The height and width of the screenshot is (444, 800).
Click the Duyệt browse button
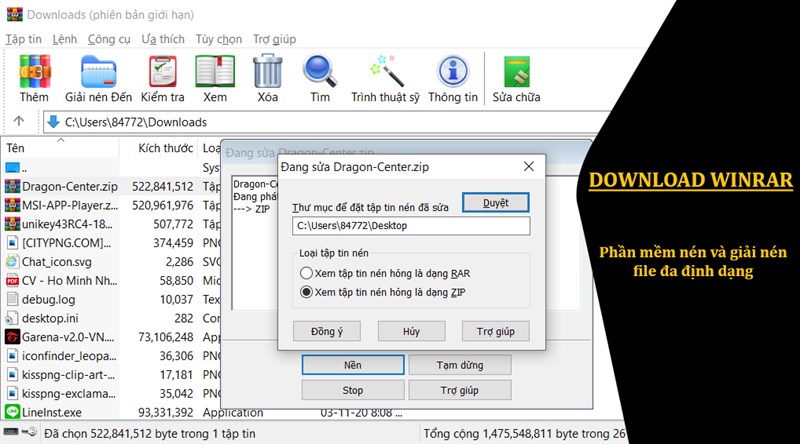point(495,203)
